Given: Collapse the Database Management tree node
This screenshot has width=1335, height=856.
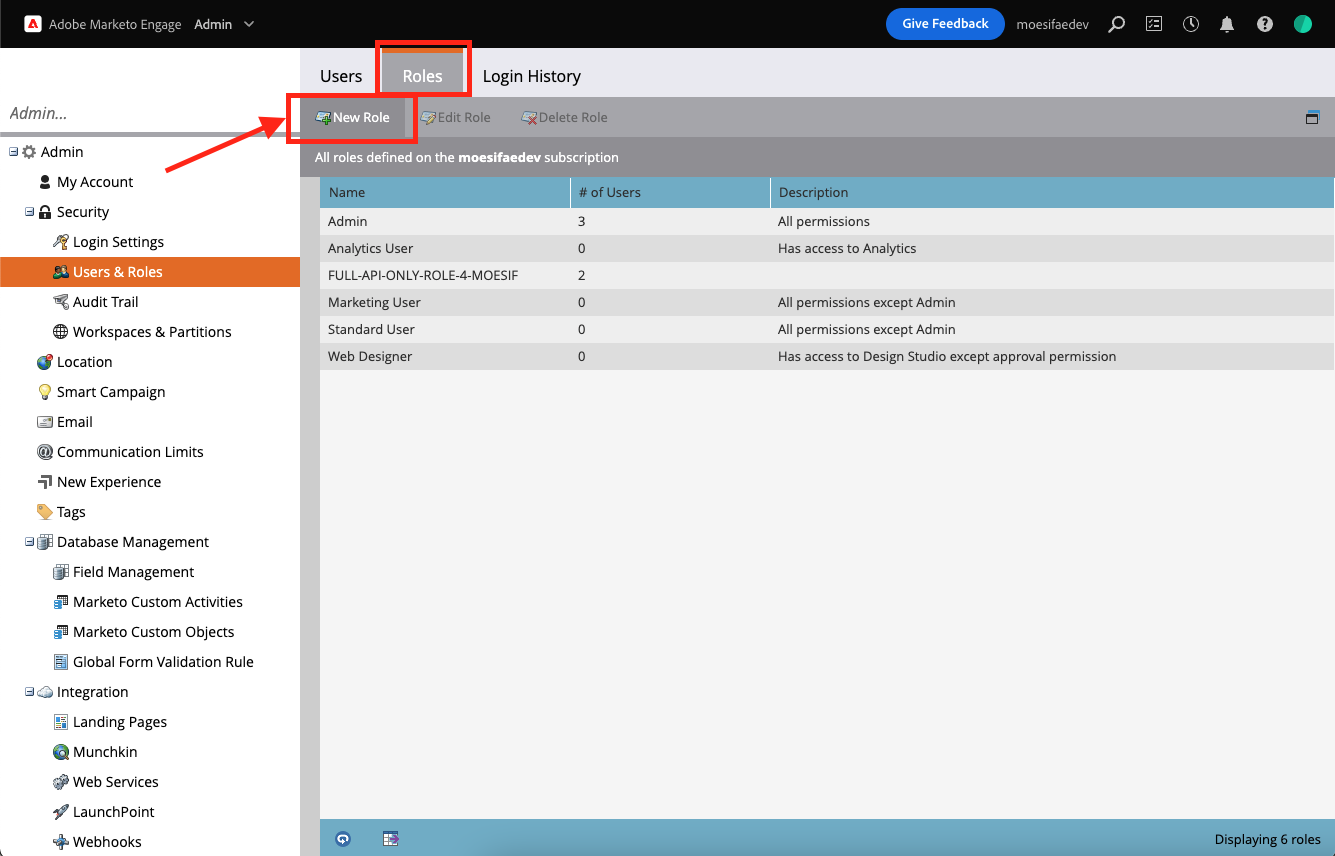Looking at the screenshot, I should coord(30,542).
